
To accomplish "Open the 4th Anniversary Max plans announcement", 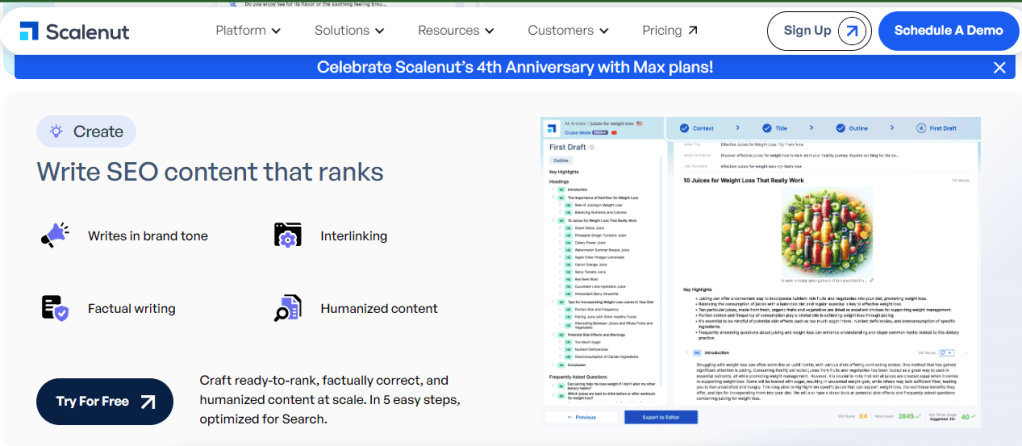I will point(515,68).
